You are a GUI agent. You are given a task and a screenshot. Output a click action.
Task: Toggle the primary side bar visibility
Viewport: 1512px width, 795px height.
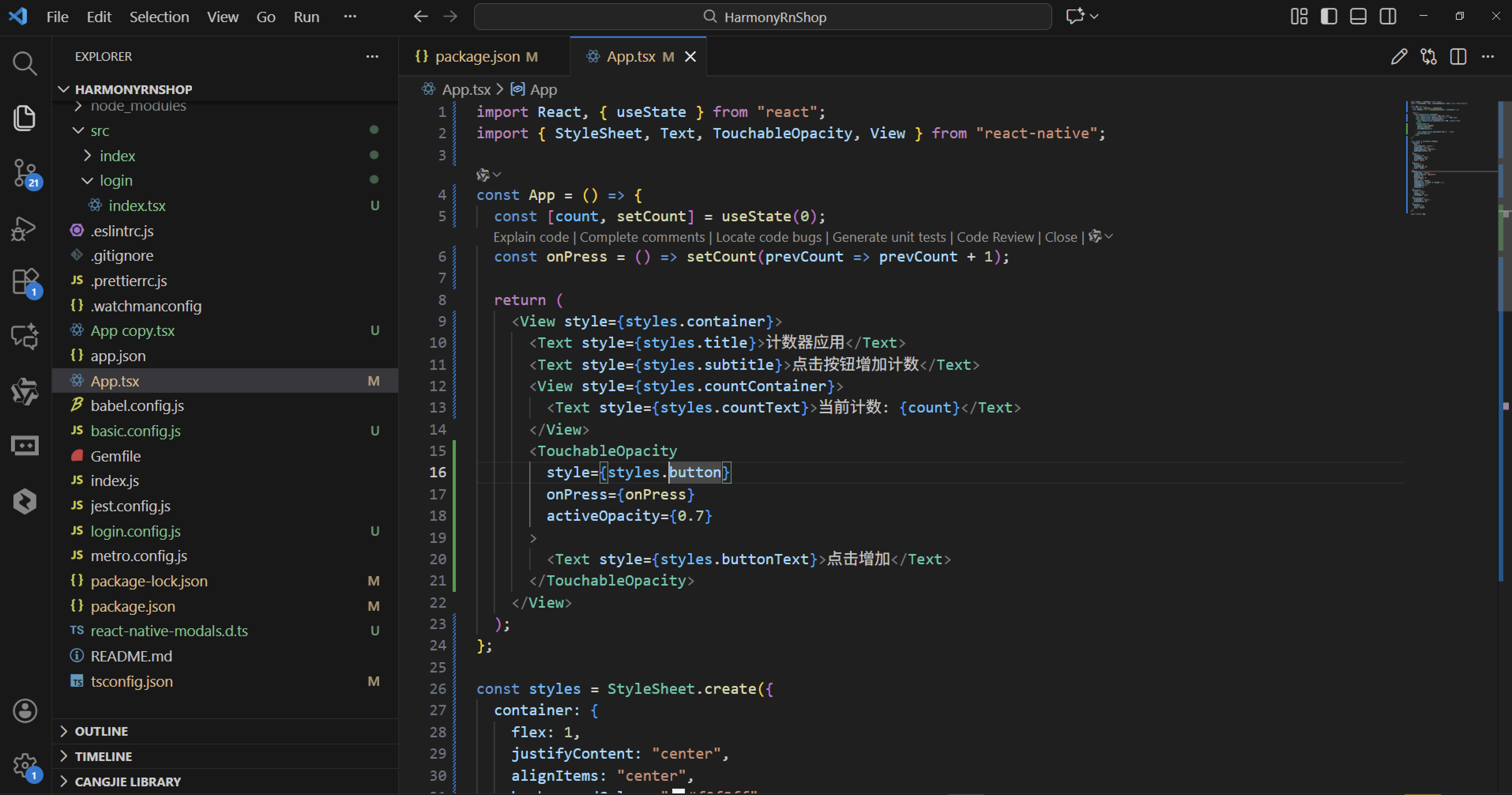click(1329, 17)
